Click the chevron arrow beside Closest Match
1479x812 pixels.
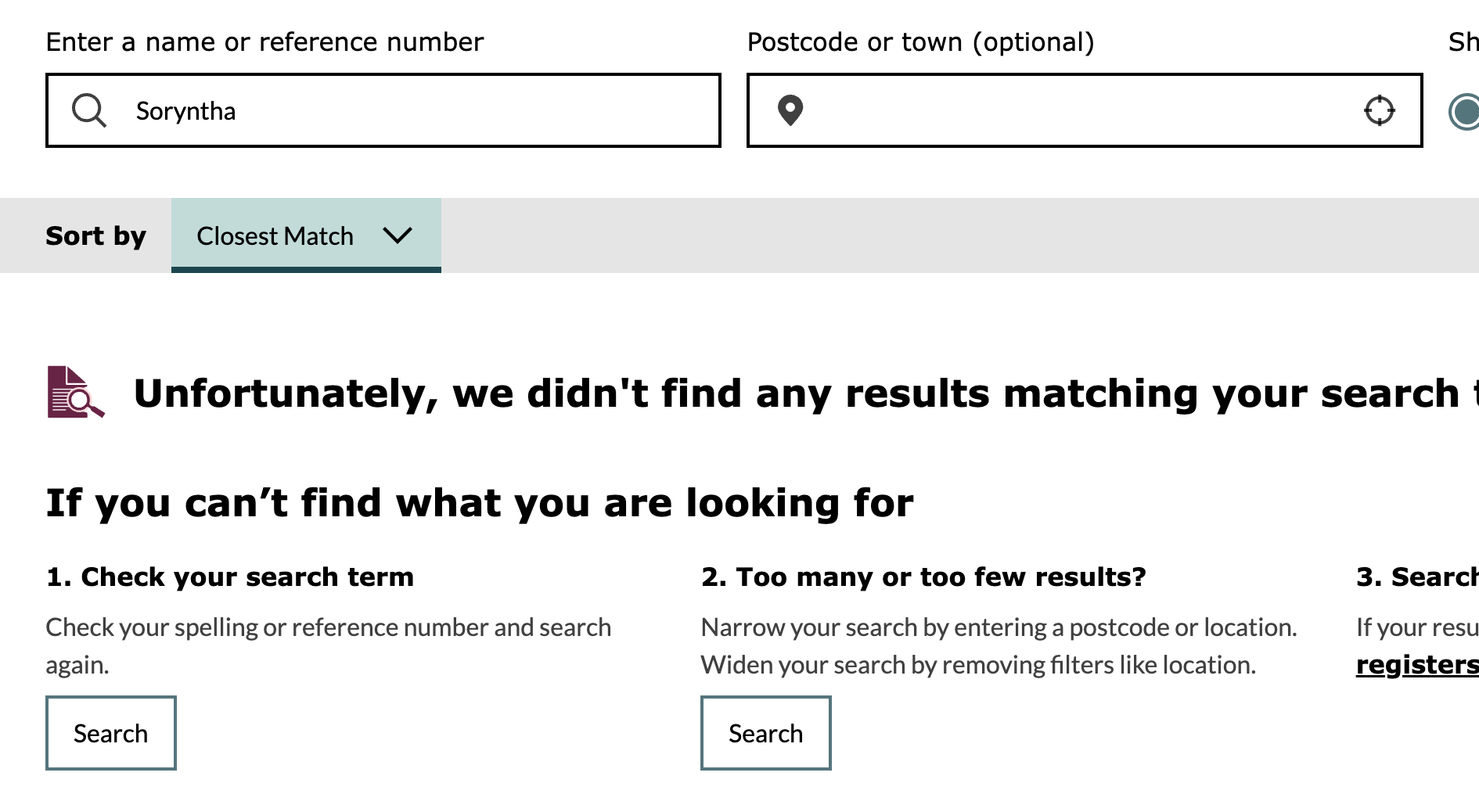[398, 235]
